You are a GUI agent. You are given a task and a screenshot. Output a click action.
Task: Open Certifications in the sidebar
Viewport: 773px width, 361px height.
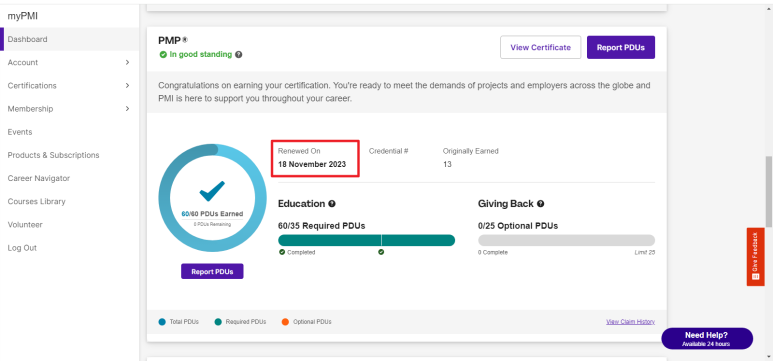click(x=32, y=86)
